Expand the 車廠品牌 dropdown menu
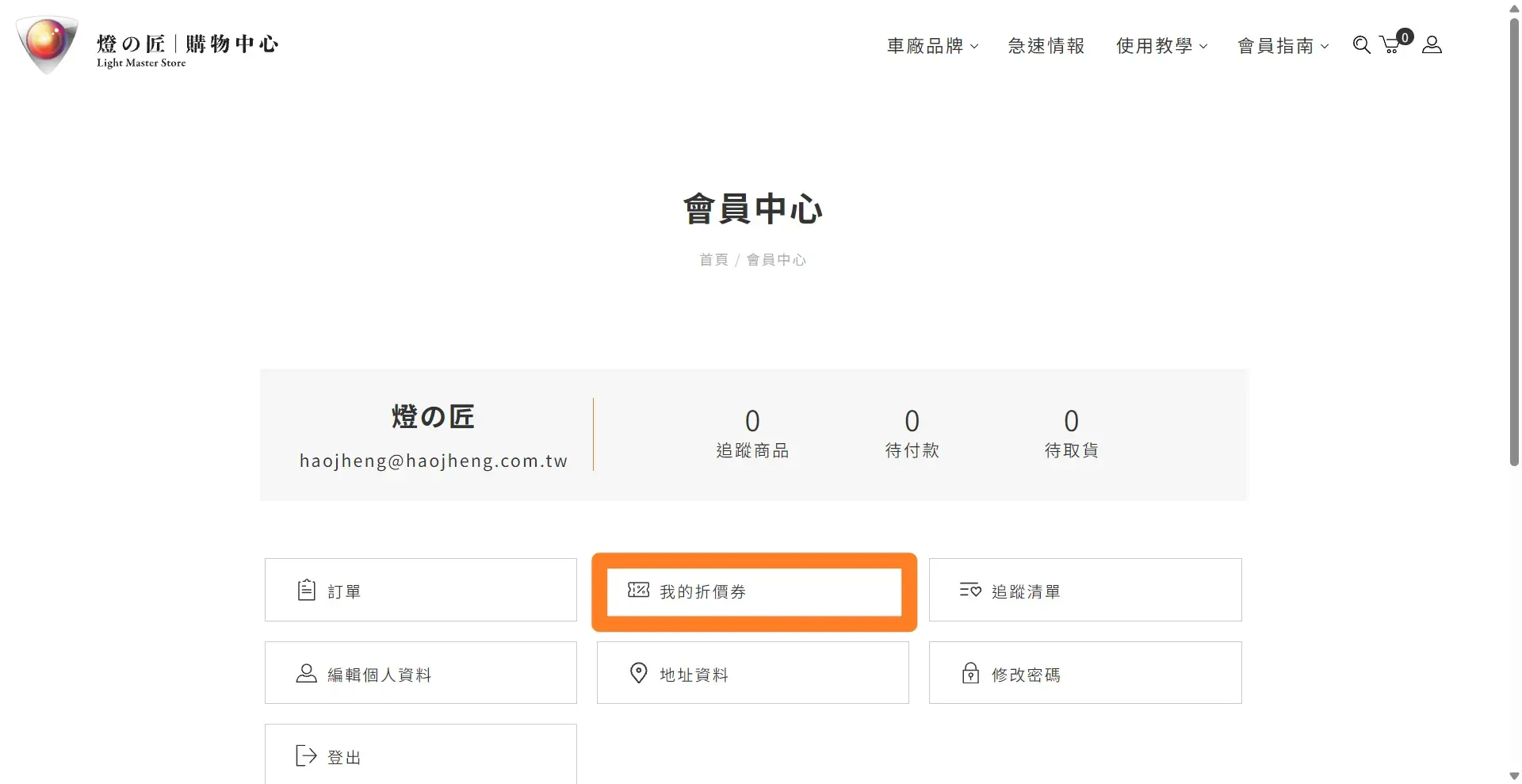The image size is (1522, 784). click(x=932, y=46)
